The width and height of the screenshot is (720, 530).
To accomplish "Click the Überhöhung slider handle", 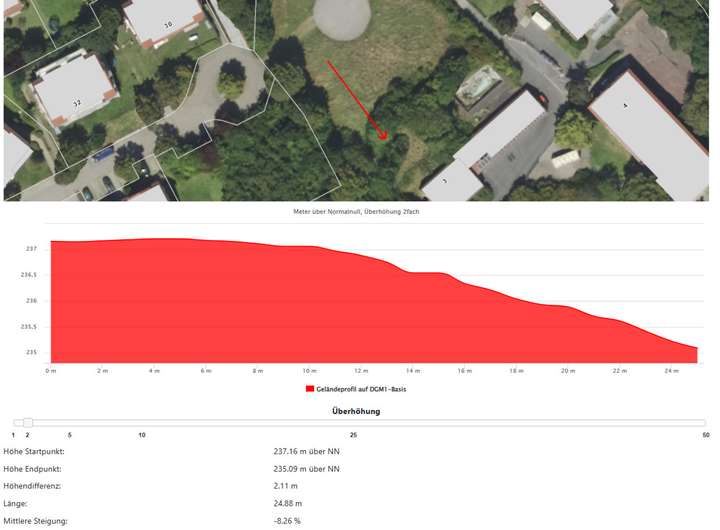I will [x=28, y=423].
